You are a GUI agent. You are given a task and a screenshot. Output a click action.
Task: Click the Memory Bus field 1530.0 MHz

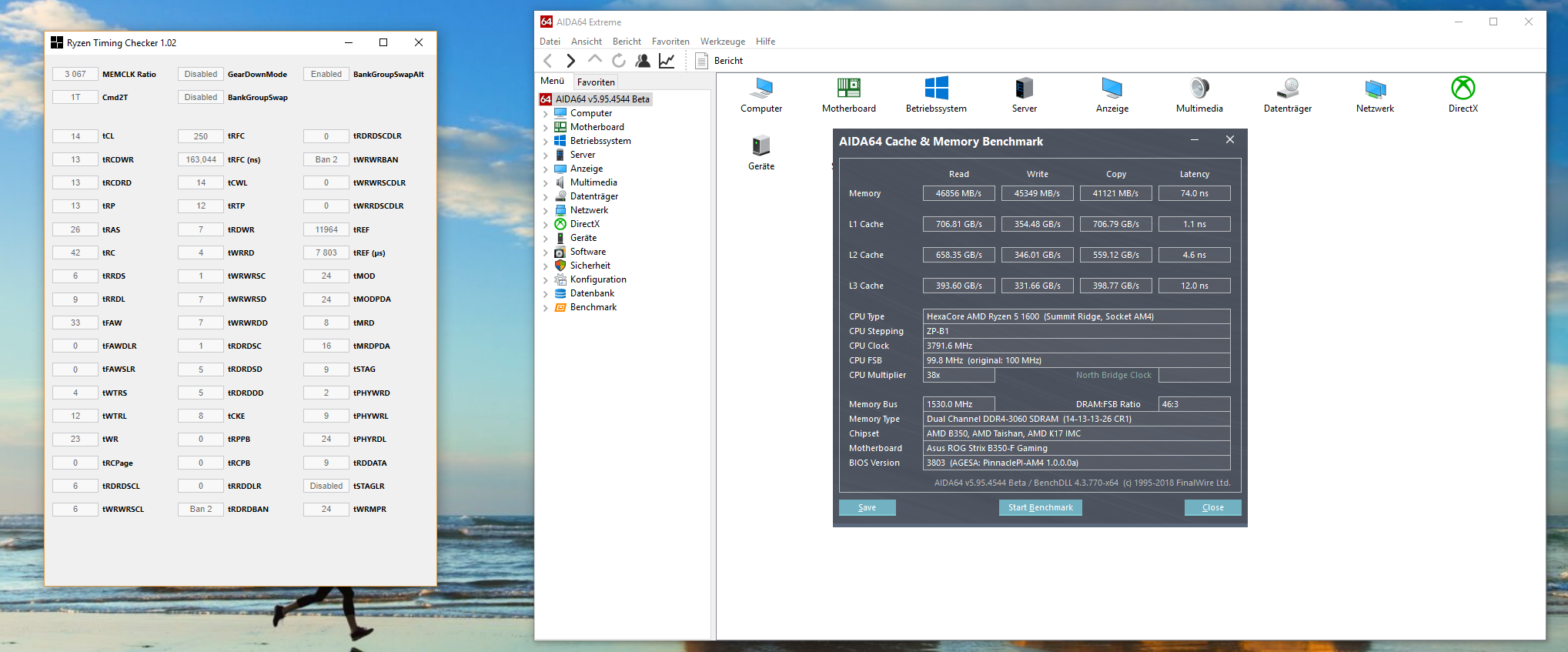[x=958, y=404]
